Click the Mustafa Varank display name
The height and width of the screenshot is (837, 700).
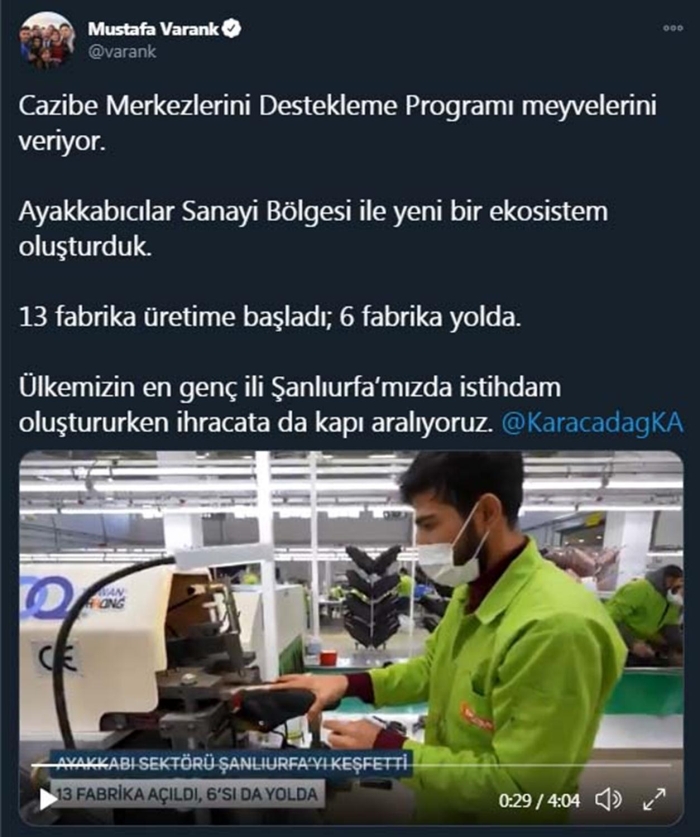tap(153, 29)
